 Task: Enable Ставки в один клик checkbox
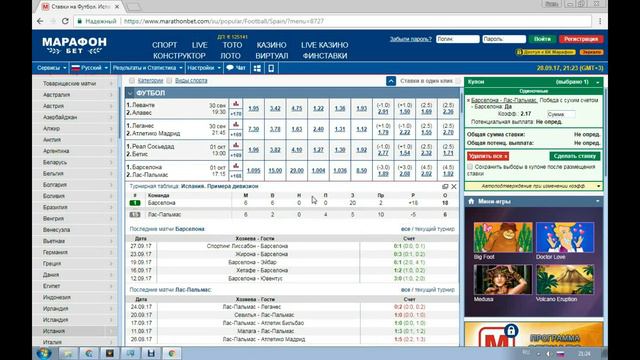(x=458, y=81)
